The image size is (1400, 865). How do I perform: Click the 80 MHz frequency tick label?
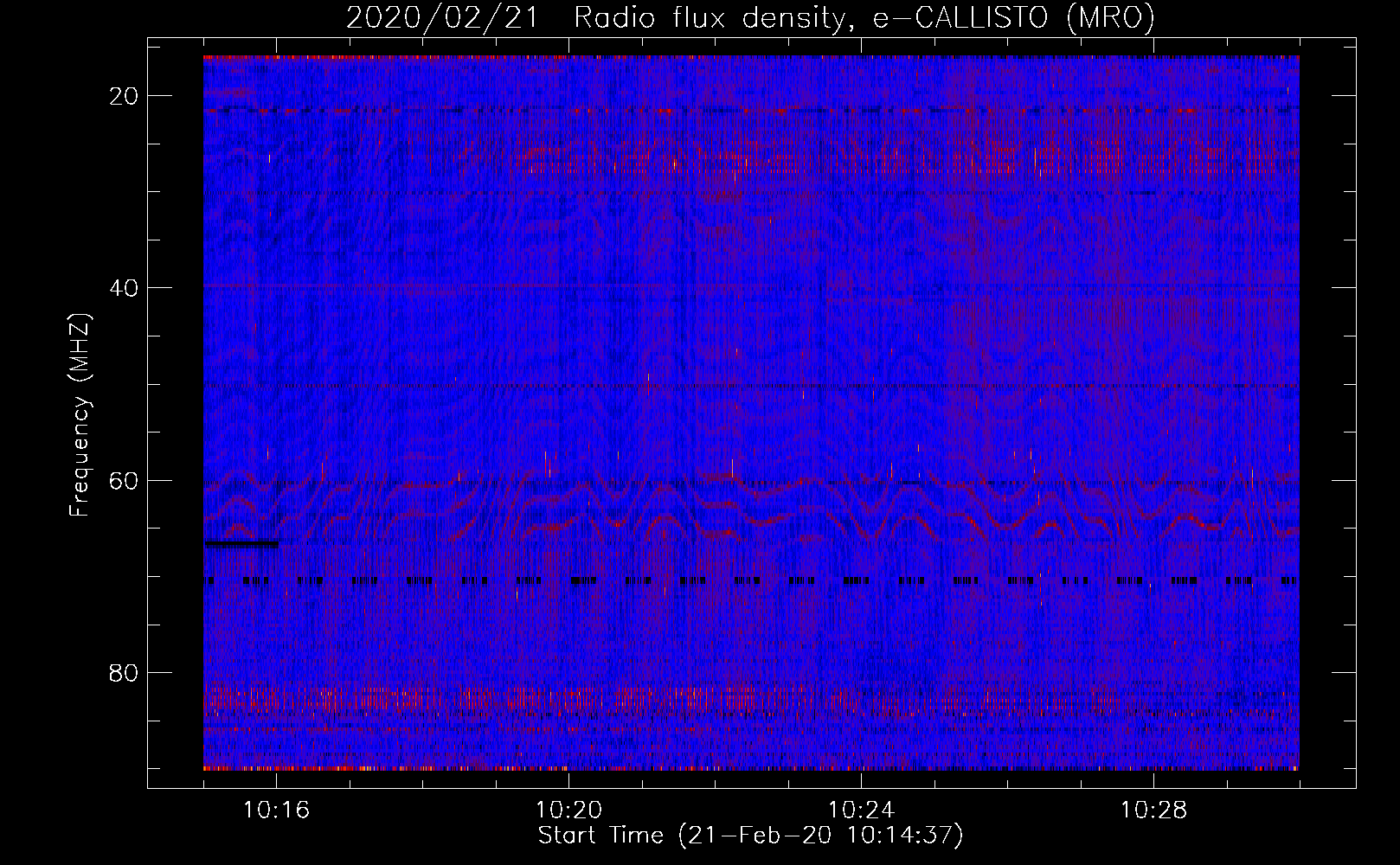(124, 673)
